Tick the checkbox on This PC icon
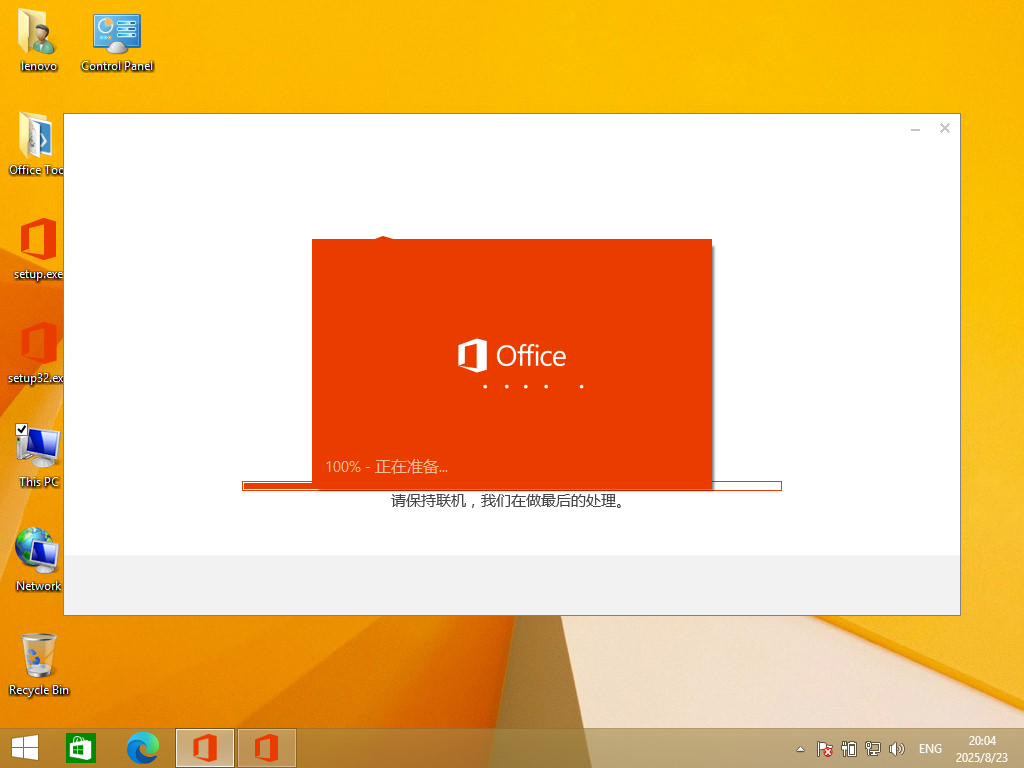 pos(22,430)
